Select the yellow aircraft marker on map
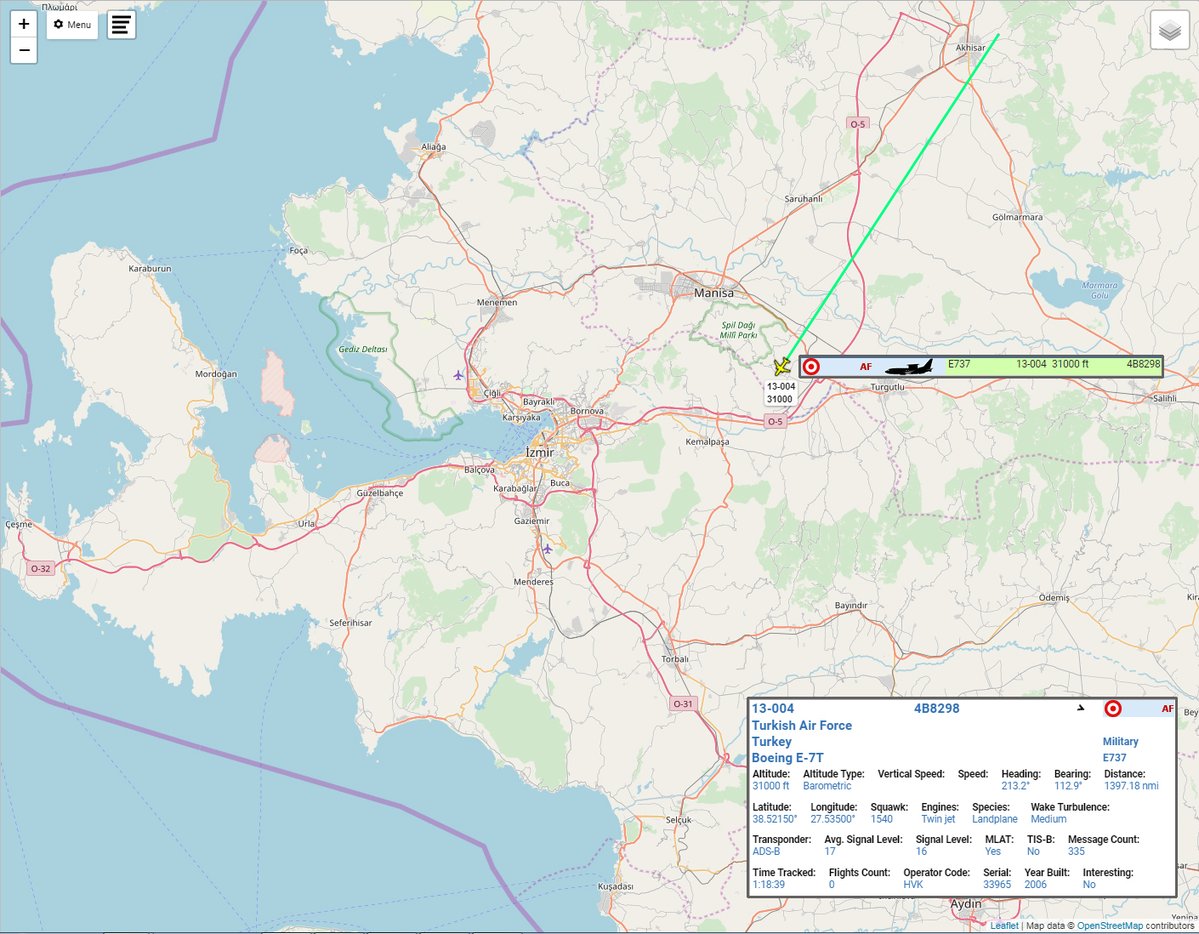The height and width of the screenshot is (934, 1199). coord(782,367)
